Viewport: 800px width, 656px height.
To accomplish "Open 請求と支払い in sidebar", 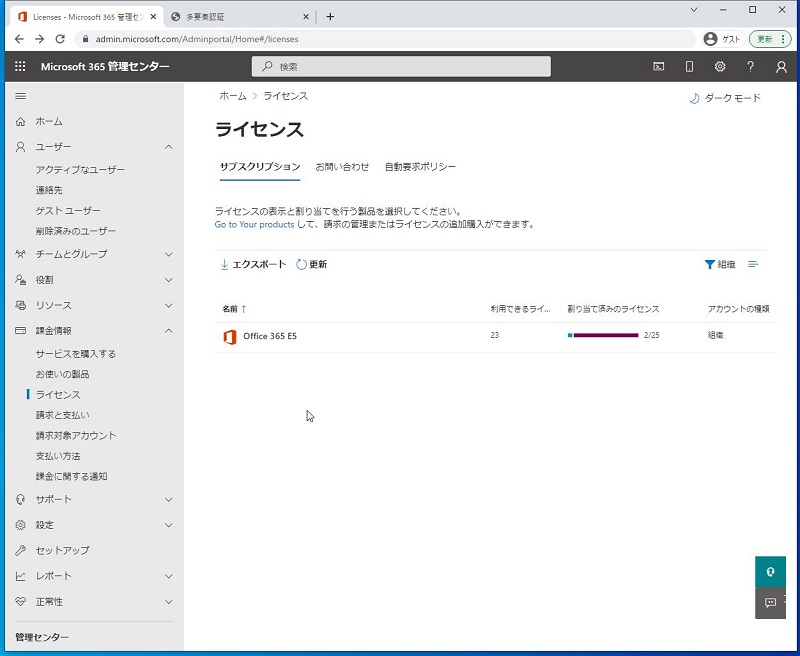I will 62,415.
